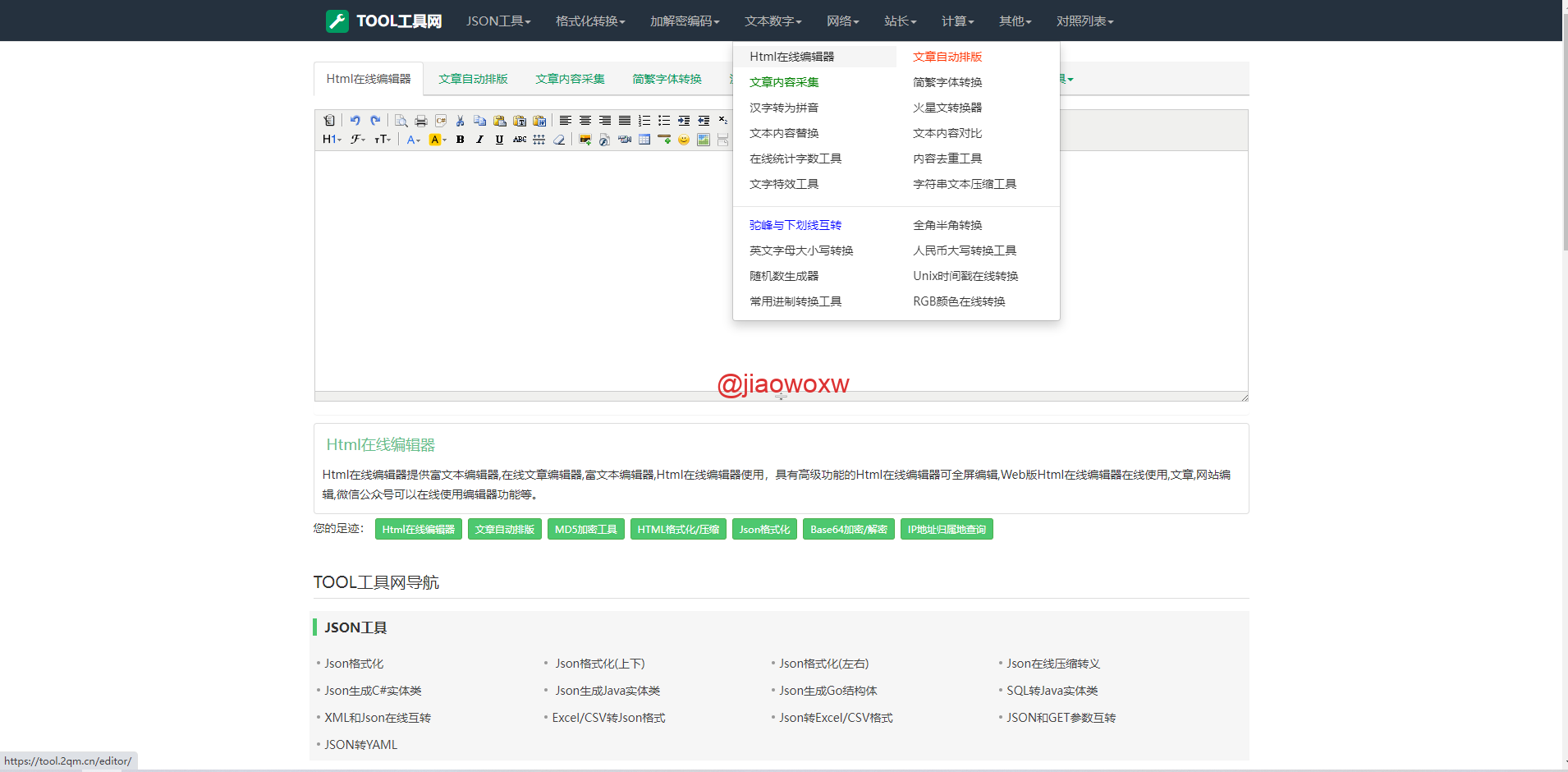Image resolution: width=1568 pixels, height=772 pixels.
Task: Expand the 计算 navigation menu
Action: pos(957,21)
